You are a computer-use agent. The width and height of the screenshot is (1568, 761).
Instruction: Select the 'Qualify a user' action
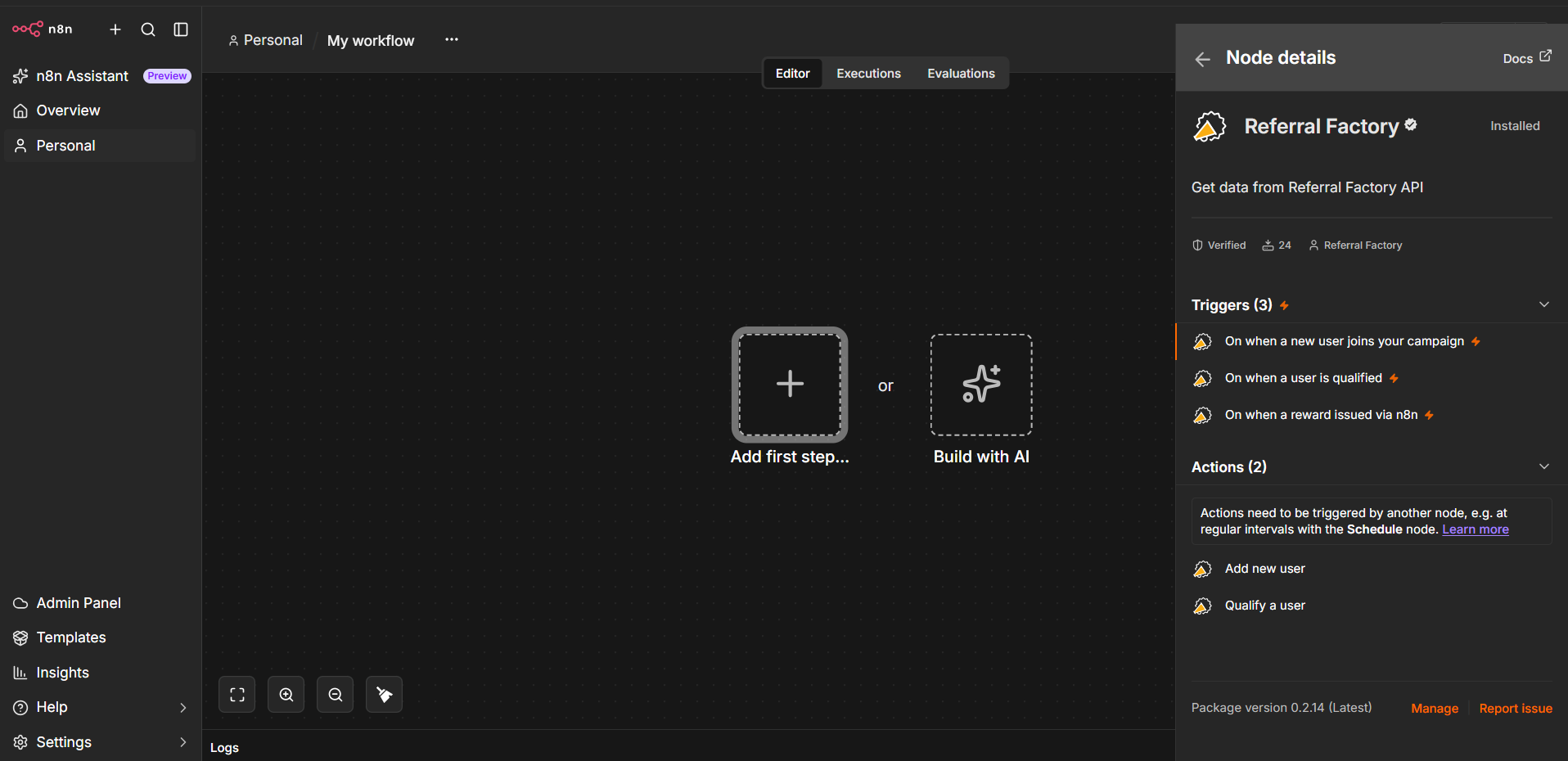1372,606
